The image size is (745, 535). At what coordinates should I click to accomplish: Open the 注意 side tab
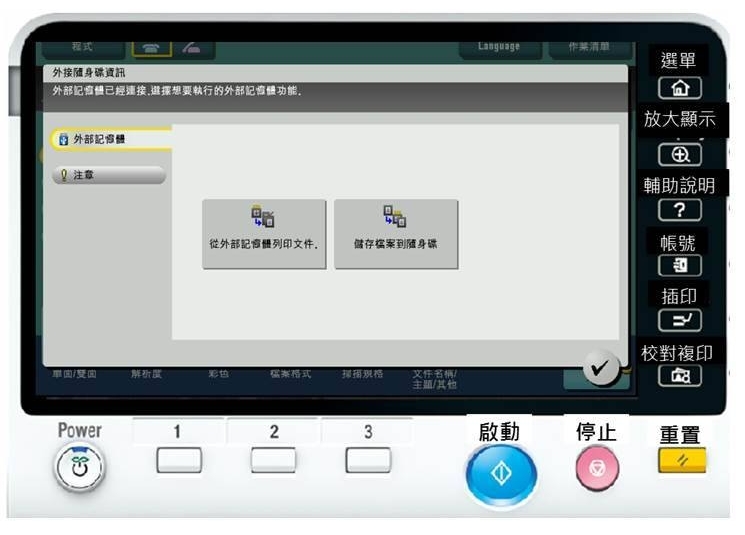pos(108,175)
